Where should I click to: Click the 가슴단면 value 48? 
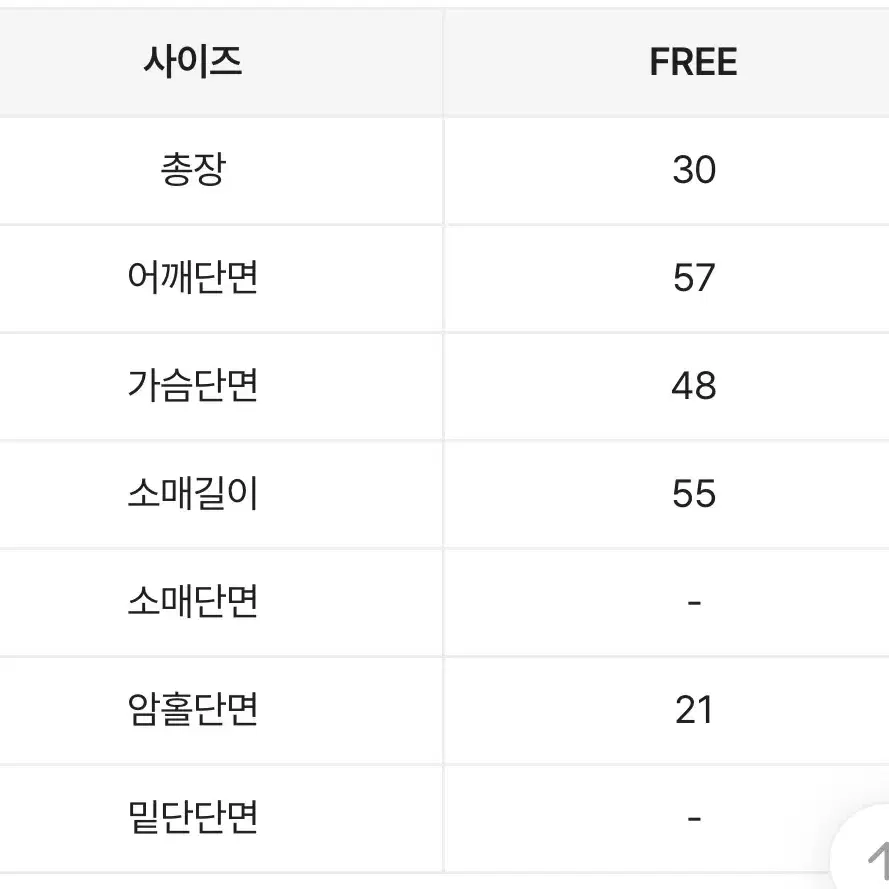(694, 386)
